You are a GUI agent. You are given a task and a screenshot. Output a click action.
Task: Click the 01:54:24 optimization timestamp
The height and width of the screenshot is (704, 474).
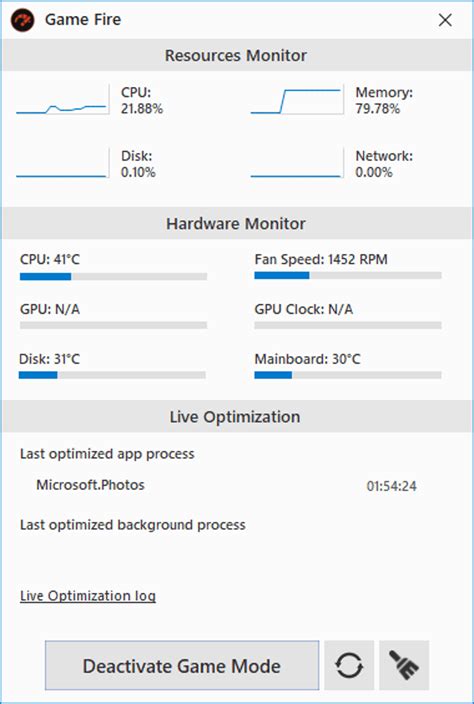click(391, 486)
